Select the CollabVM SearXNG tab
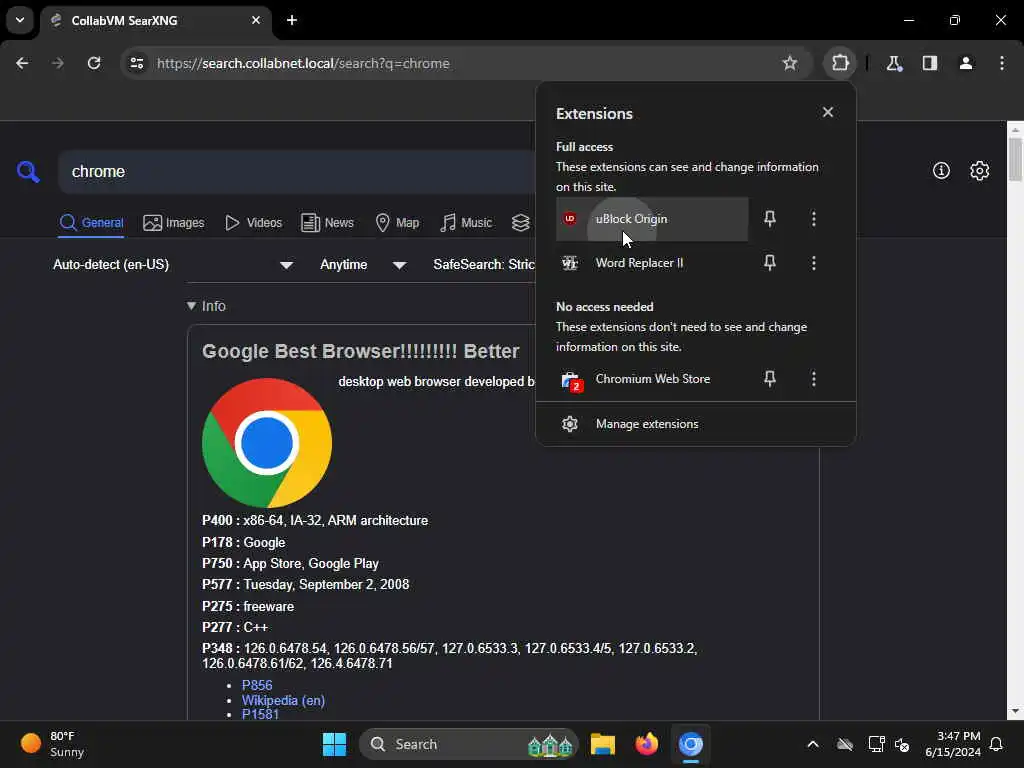 click(155, 20)
